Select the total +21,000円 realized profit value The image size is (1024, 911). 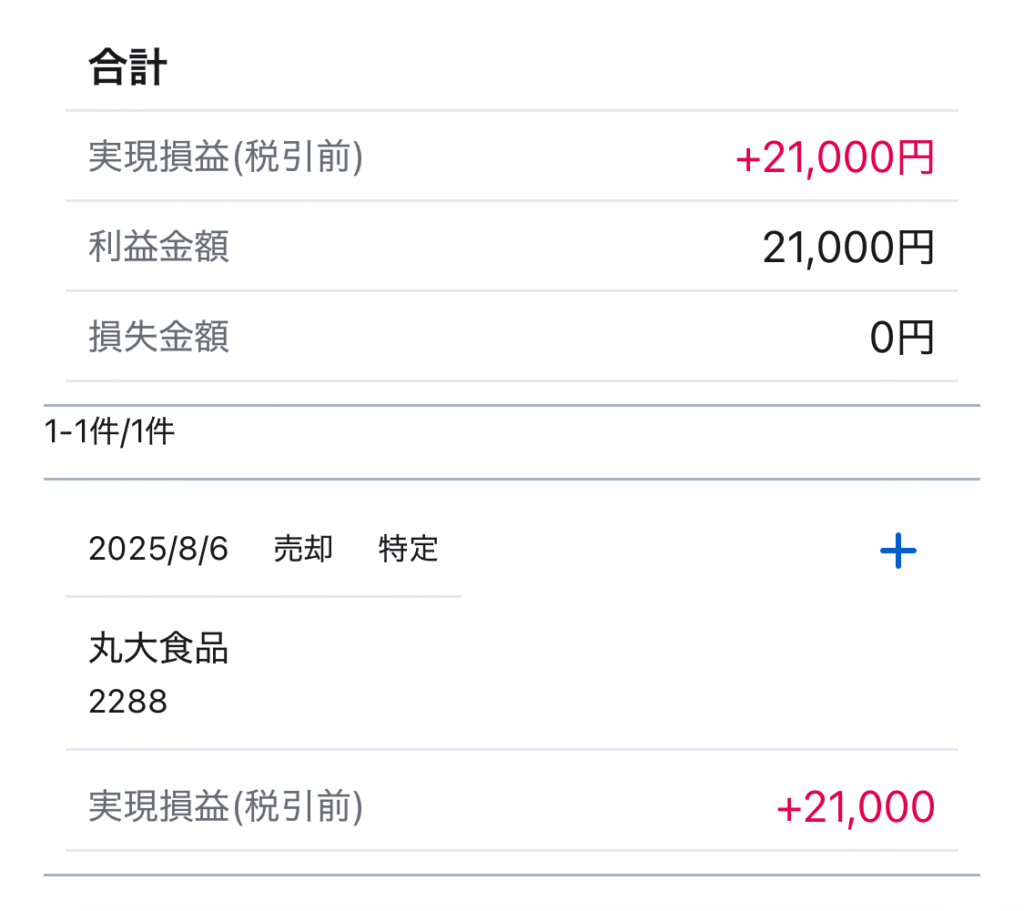(835, 157)
